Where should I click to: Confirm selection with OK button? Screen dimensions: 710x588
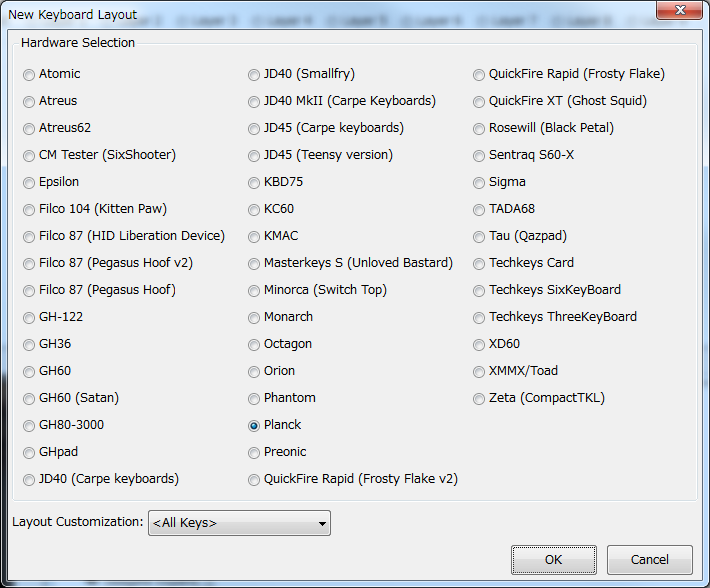(x=554, y=560)
